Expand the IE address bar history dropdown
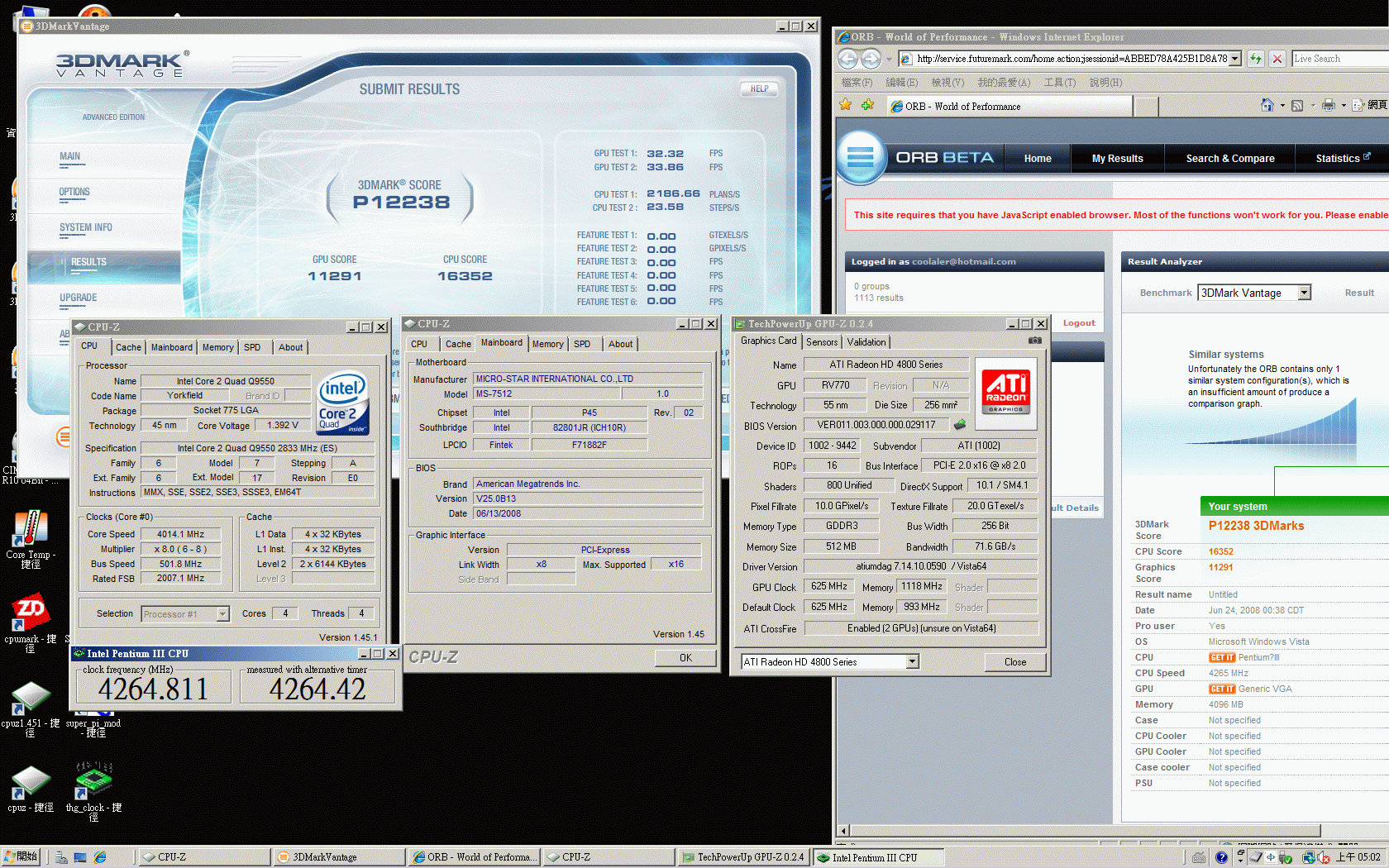The width and height of the screenshot is (1389, 868). click(x=1235, y=59)
